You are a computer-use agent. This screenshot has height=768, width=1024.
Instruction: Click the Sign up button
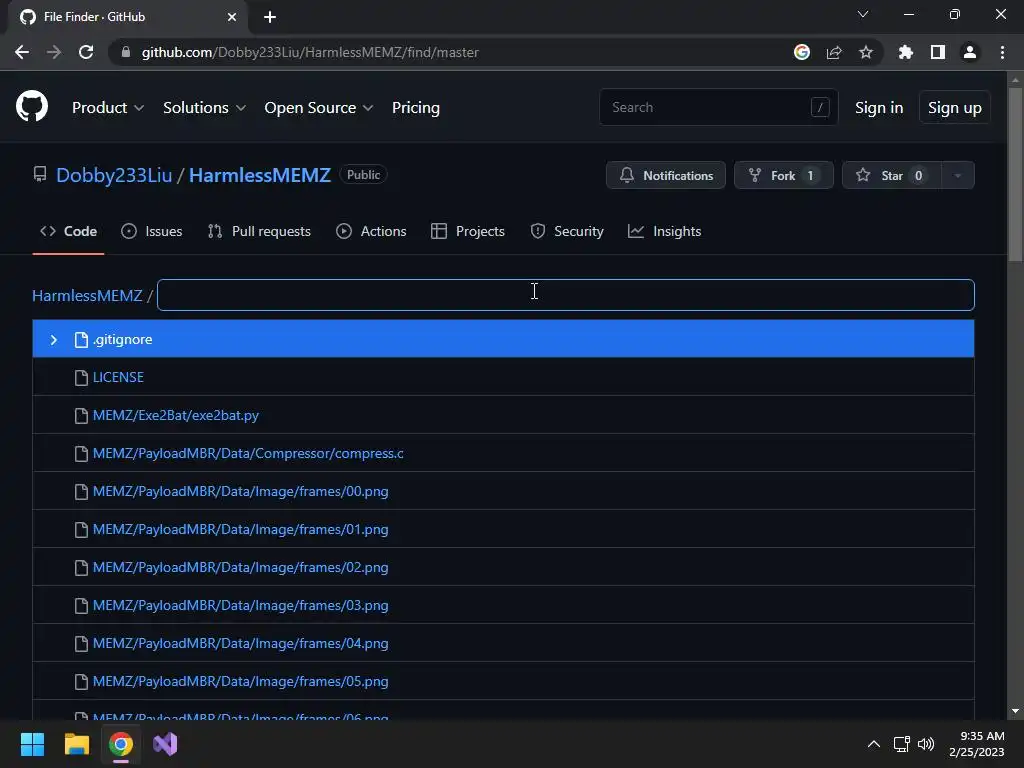pos(954,108)
